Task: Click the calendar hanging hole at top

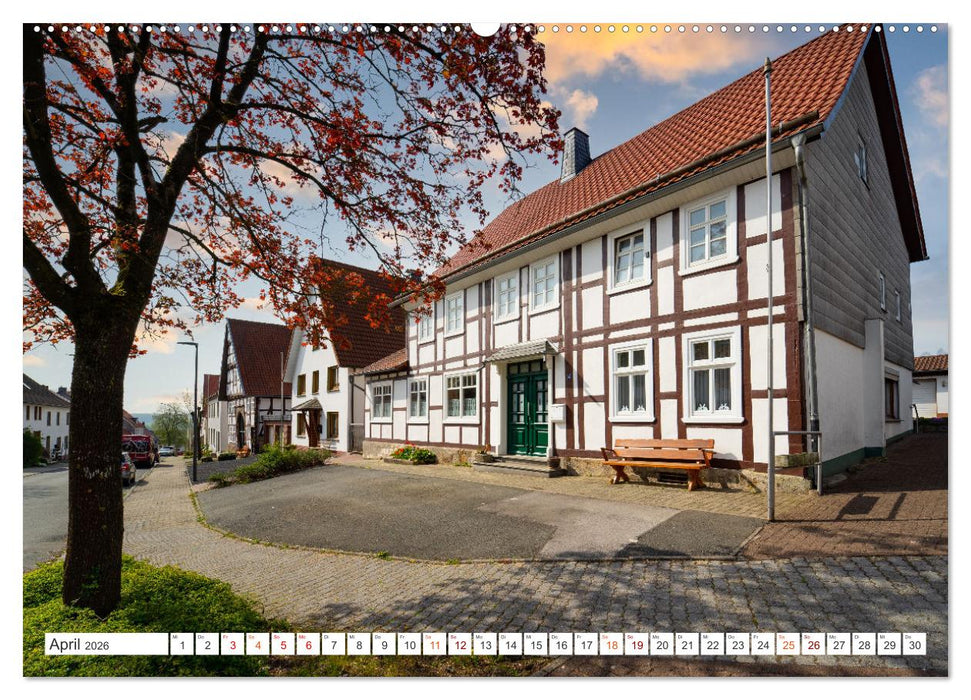Action: [485, 27]
